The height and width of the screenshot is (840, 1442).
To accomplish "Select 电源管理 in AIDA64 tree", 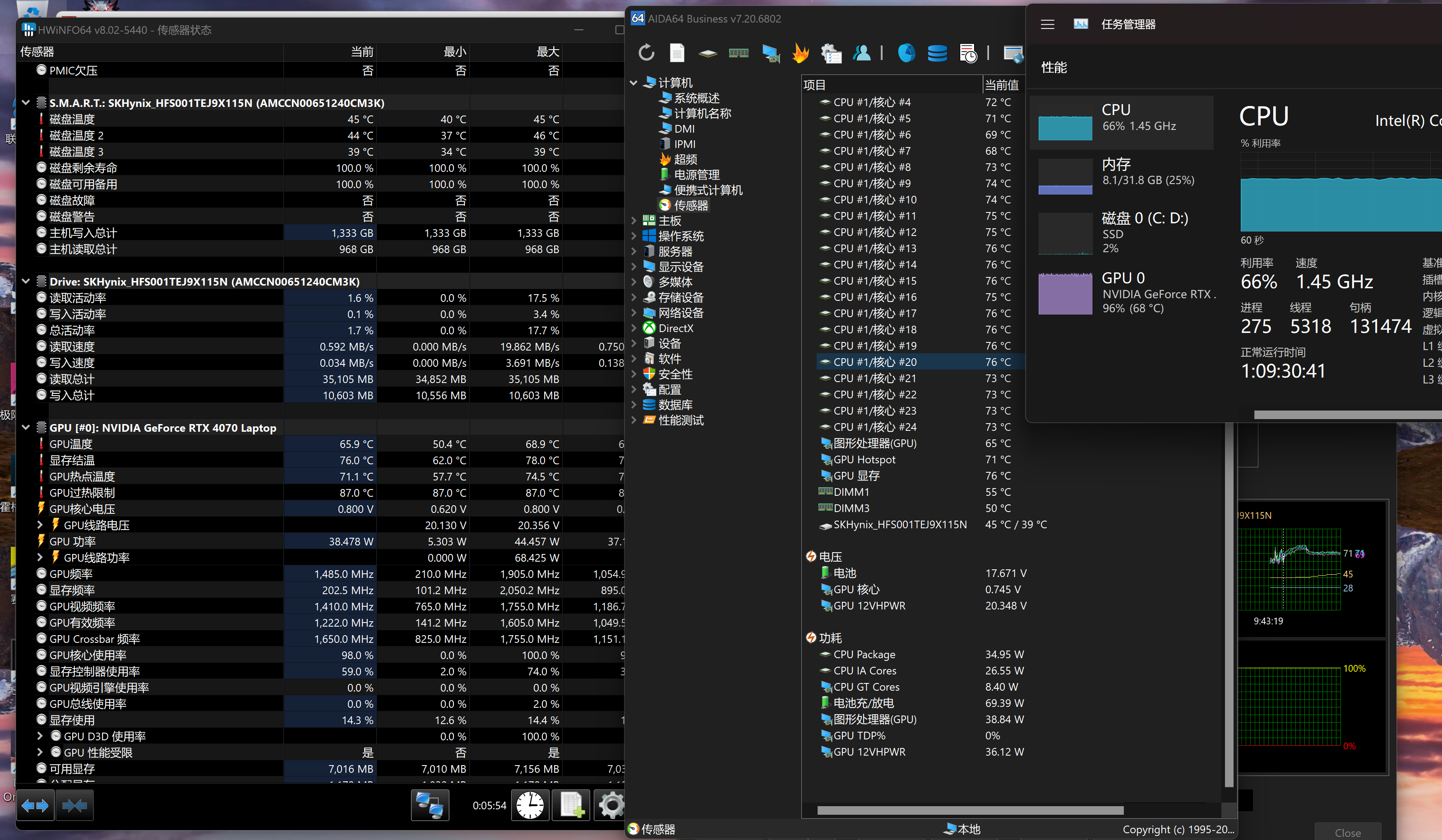I will 696,175.
